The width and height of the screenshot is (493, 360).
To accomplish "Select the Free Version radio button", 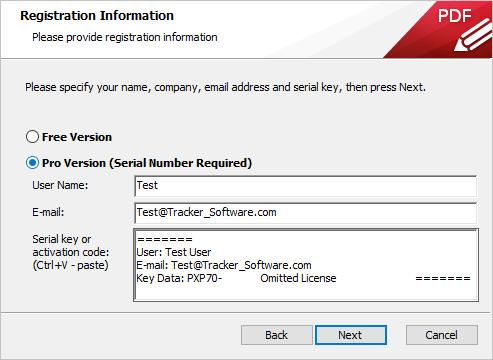I will point(32,137).
